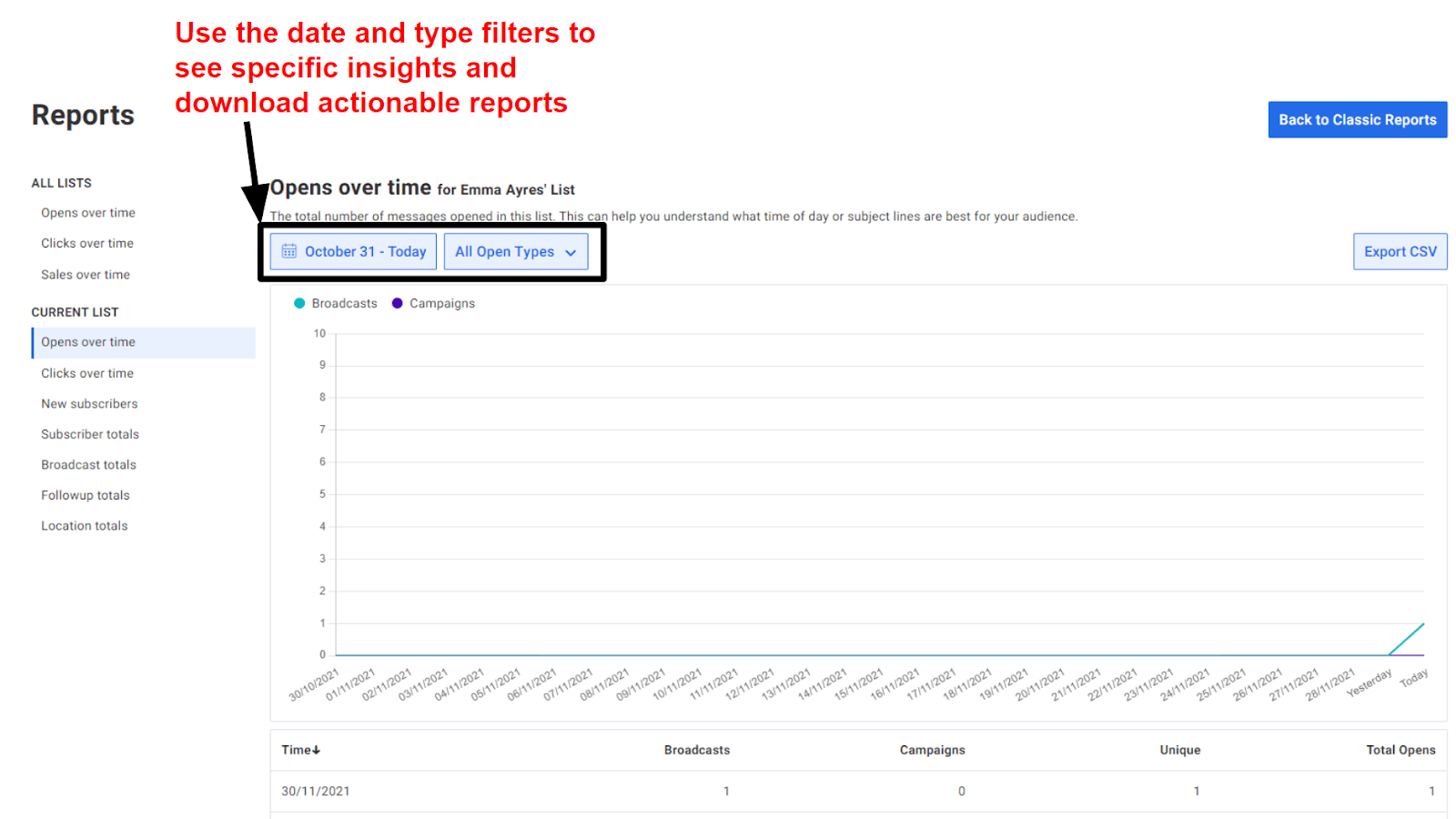
Task: Click the 15/11/2021 chart axis label
Action: click(x=859, y=685)
